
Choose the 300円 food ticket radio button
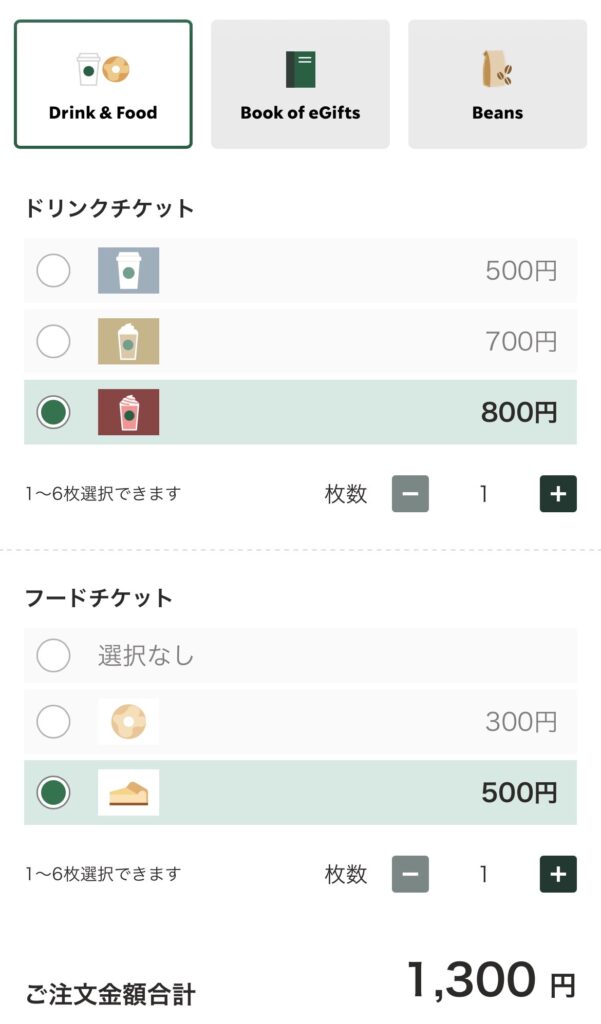click(53, 721)
